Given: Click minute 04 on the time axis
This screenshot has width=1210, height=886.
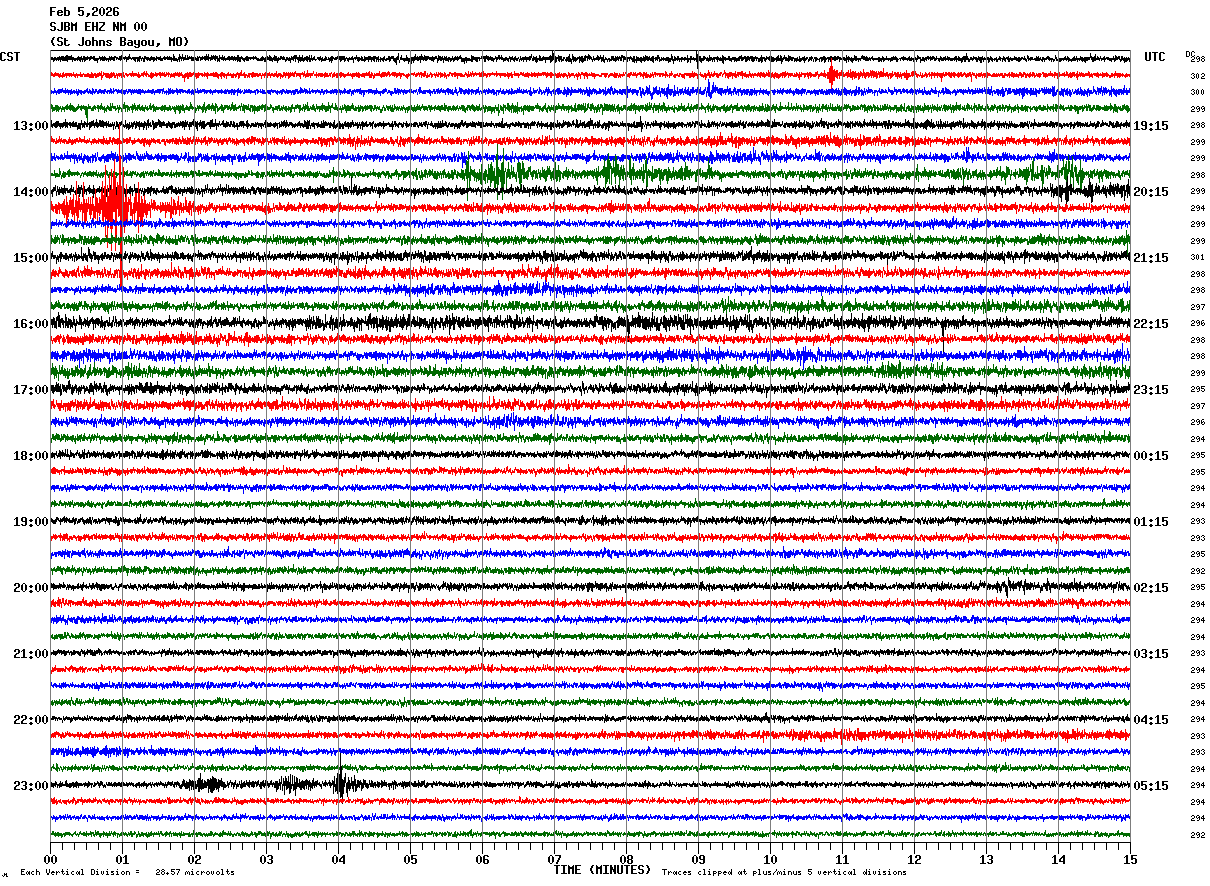Looking at the screenshot, I should tap(338, 859).
